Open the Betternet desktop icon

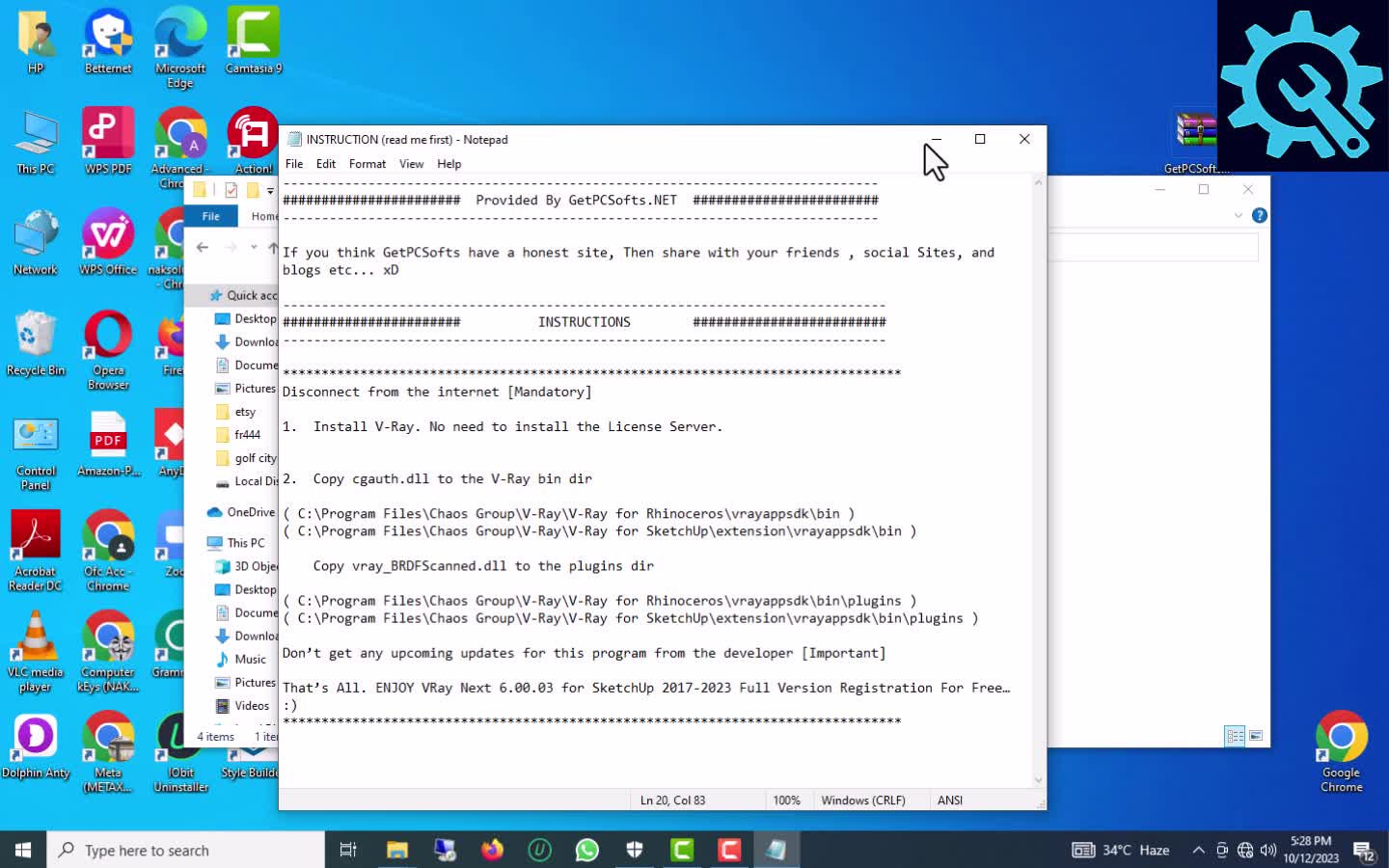(x=108, y=41)
